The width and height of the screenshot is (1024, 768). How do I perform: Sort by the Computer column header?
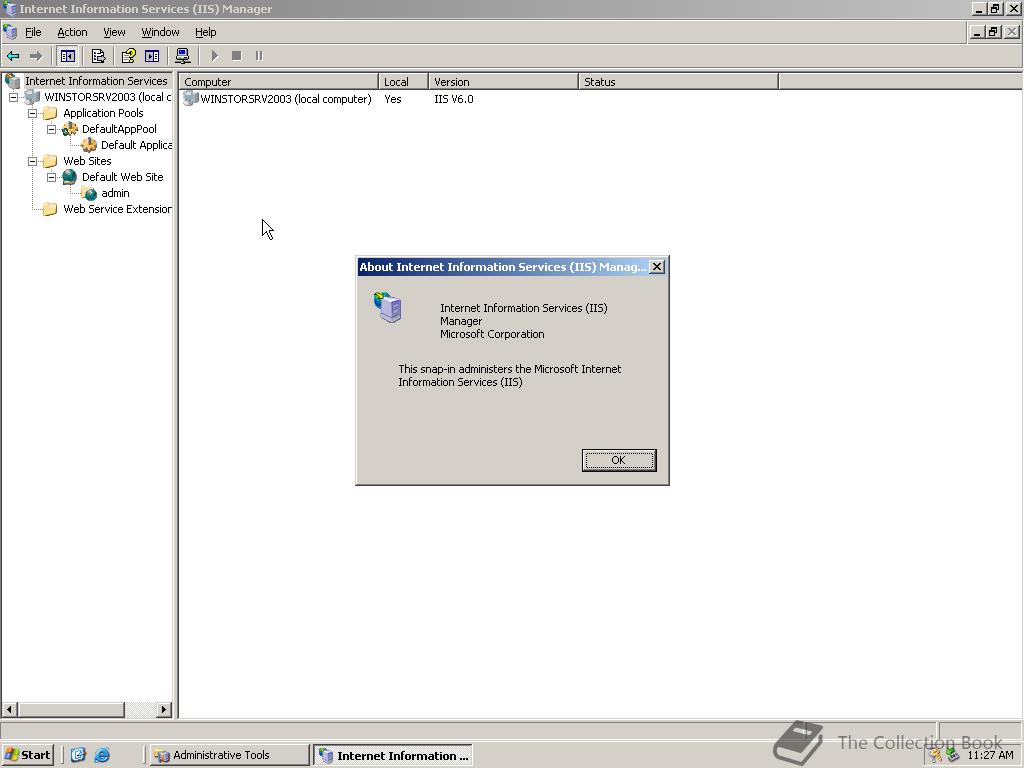coord(279,82)
